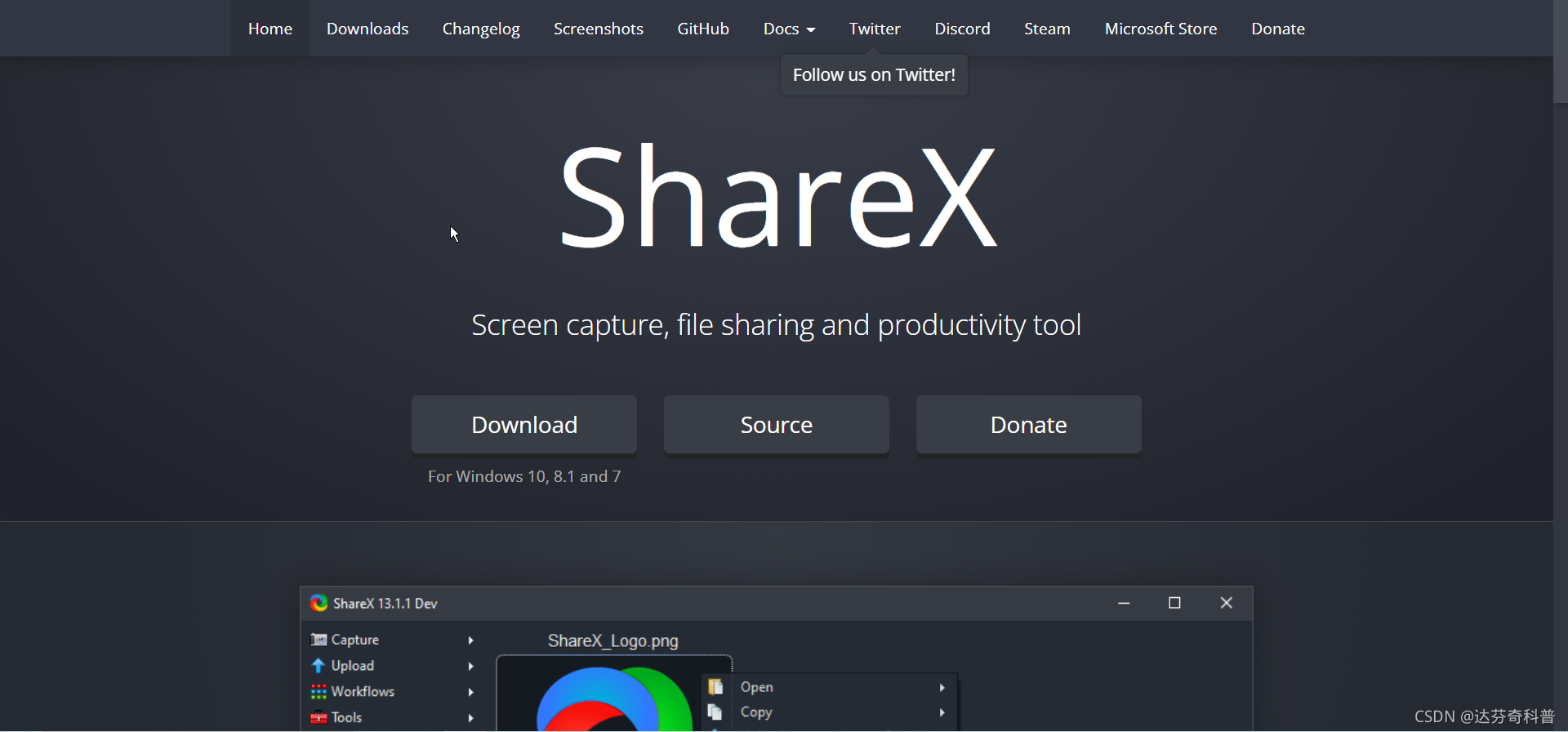Click the Copy pages icon in context menu
The height and width of the screenshot is (732, 1568).
pyautogui.click(x=715, y=712)
